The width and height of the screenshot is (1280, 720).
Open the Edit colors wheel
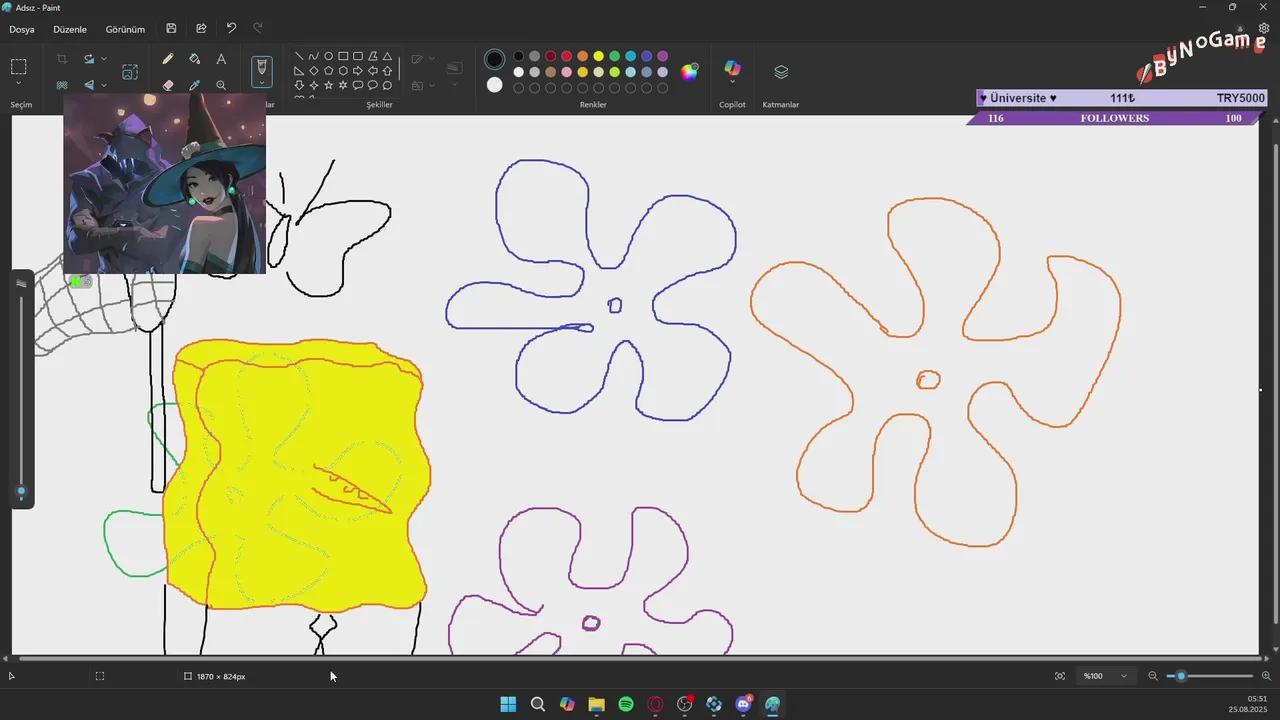[x=689, y=71]
